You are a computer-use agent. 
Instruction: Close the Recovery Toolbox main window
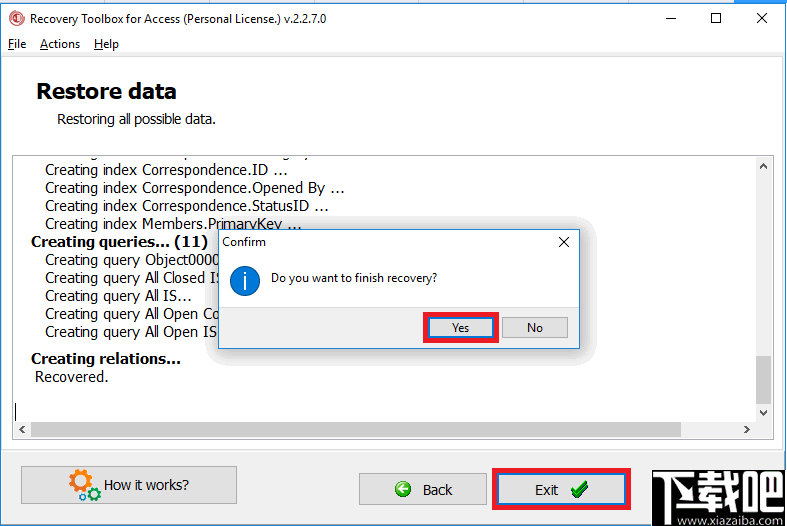761,19
